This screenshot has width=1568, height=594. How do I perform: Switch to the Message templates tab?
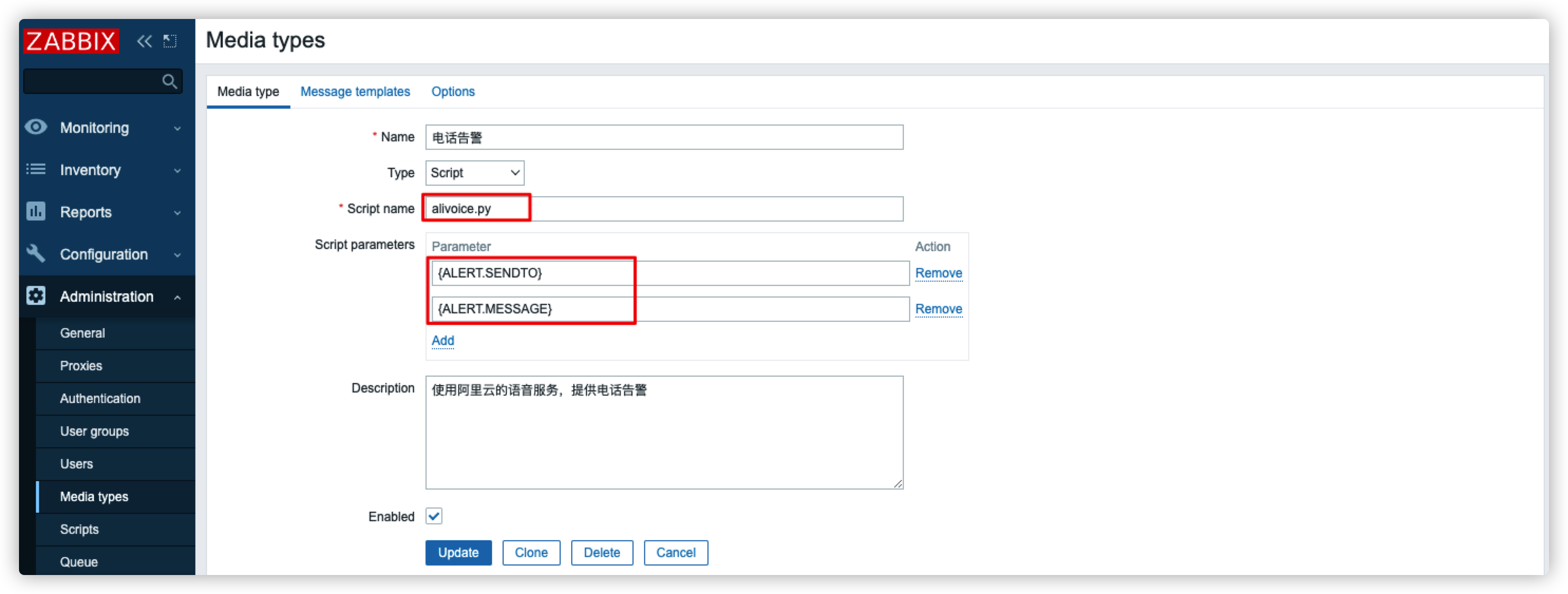(355, 92)
